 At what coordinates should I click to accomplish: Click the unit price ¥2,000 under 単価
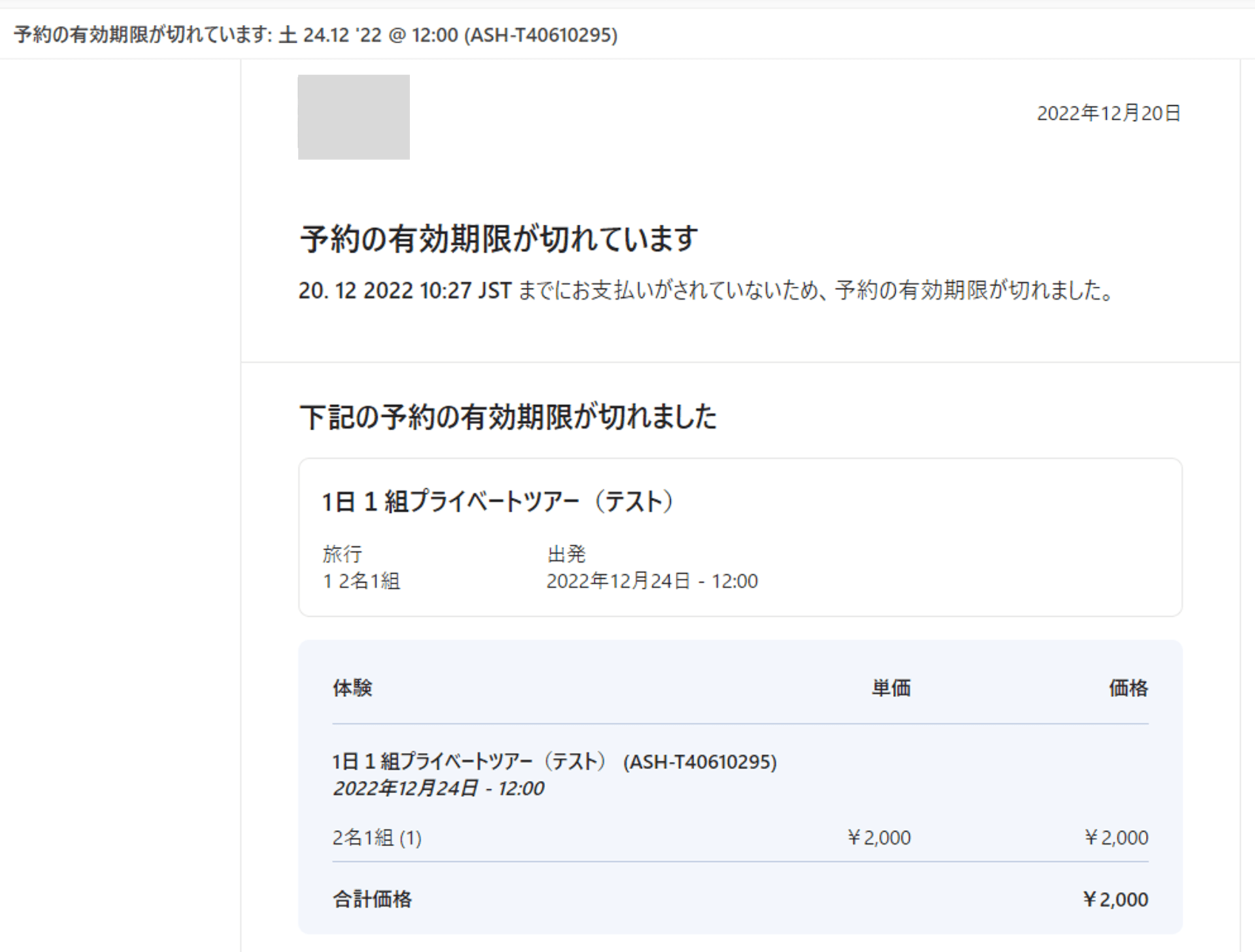pos(878,838)
